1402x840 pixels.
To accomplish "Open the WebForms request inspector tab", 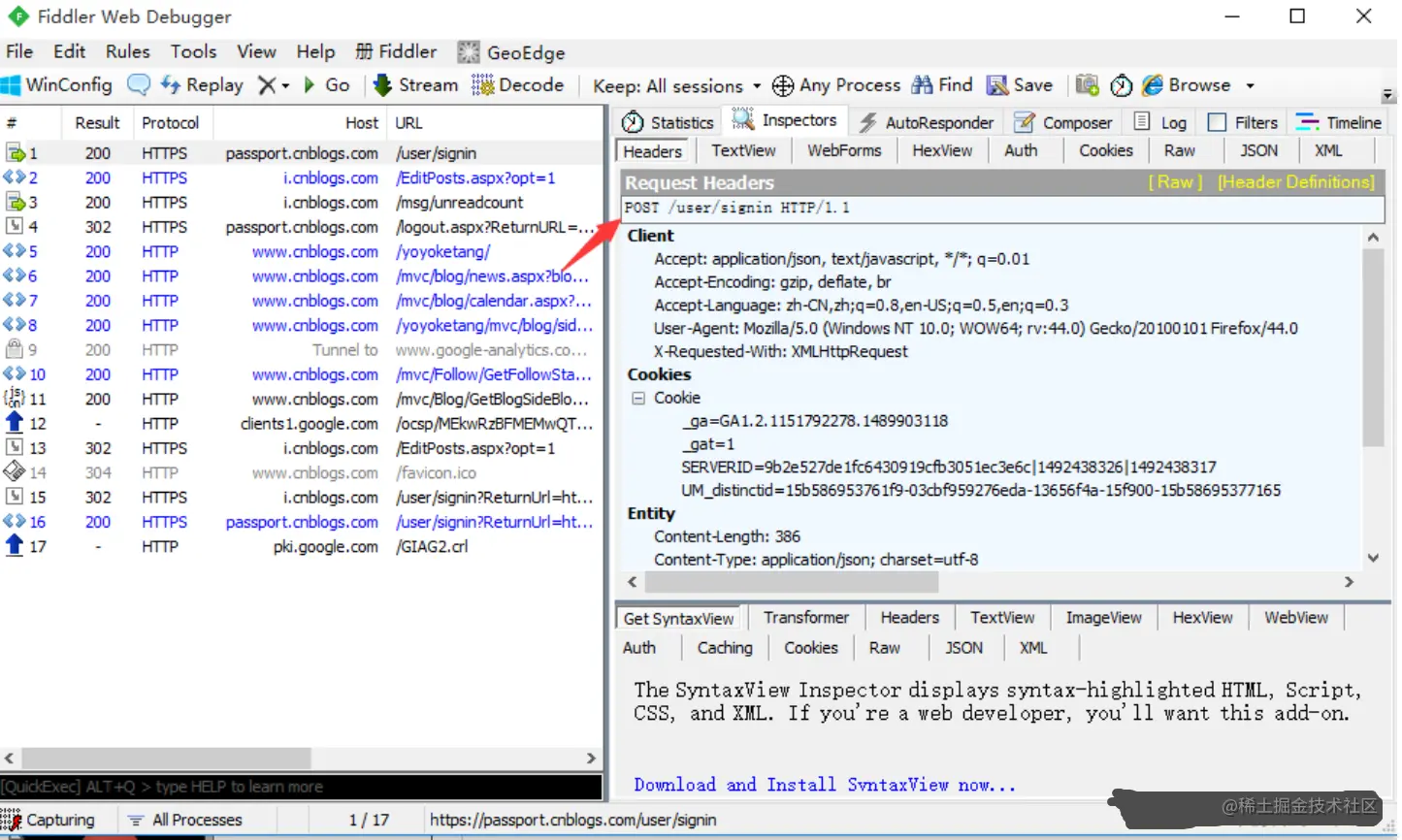I will [844, 151].
